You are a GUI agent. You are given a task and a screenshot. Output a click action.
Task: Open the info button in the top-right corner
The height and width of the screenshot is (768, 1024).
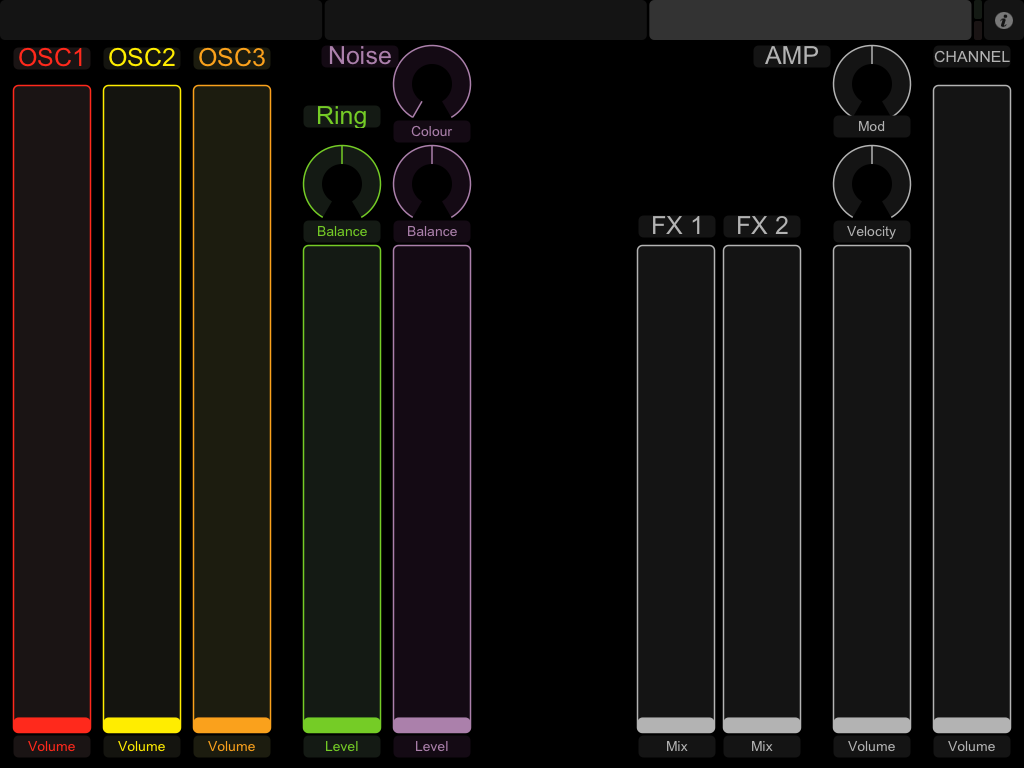1004,20
